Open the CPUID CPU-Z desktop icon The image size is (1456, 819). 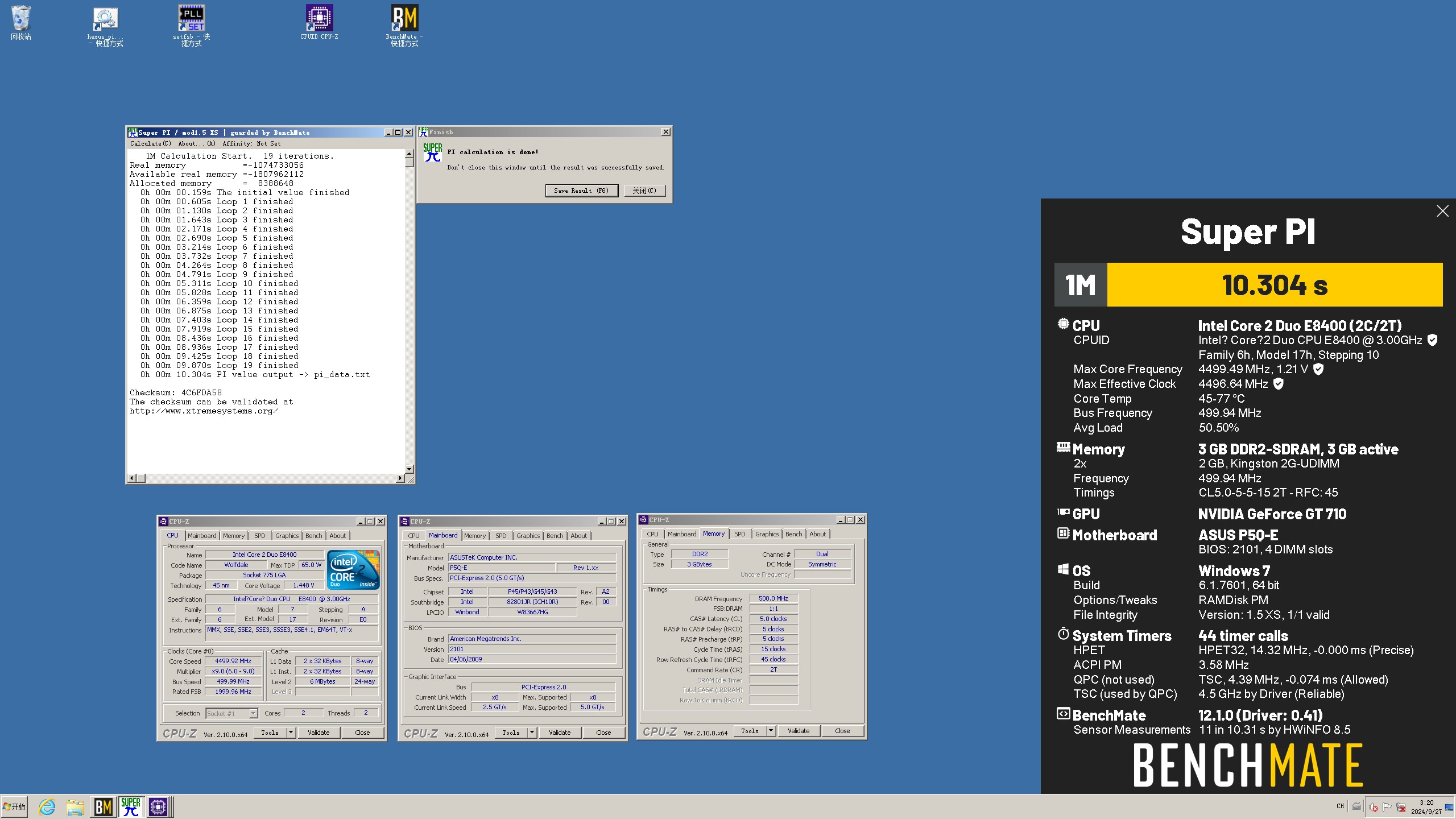319,23
